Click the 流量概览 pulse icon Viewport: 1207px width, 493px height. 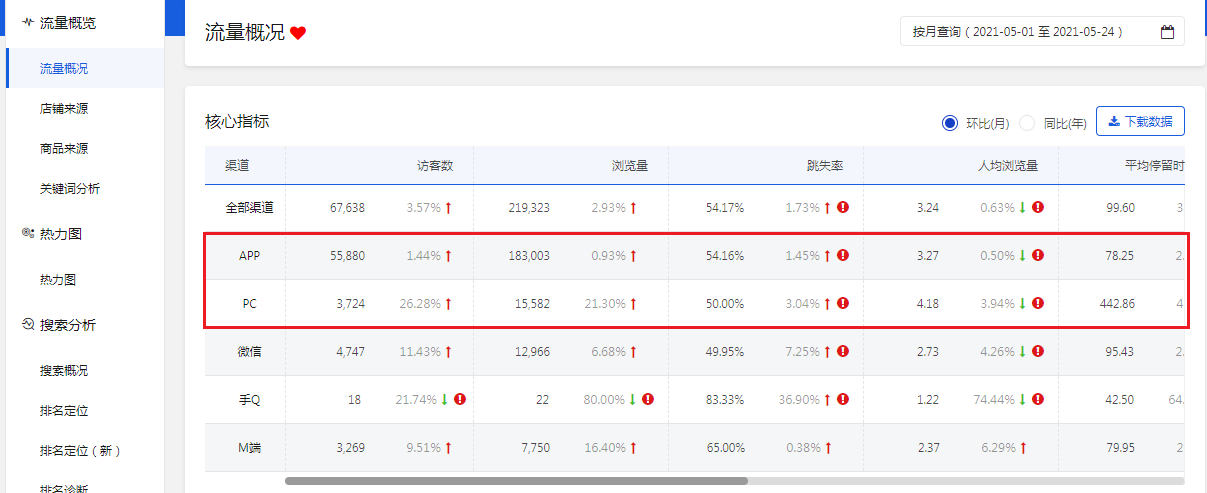pyautogui.click(x=27, y=22)
